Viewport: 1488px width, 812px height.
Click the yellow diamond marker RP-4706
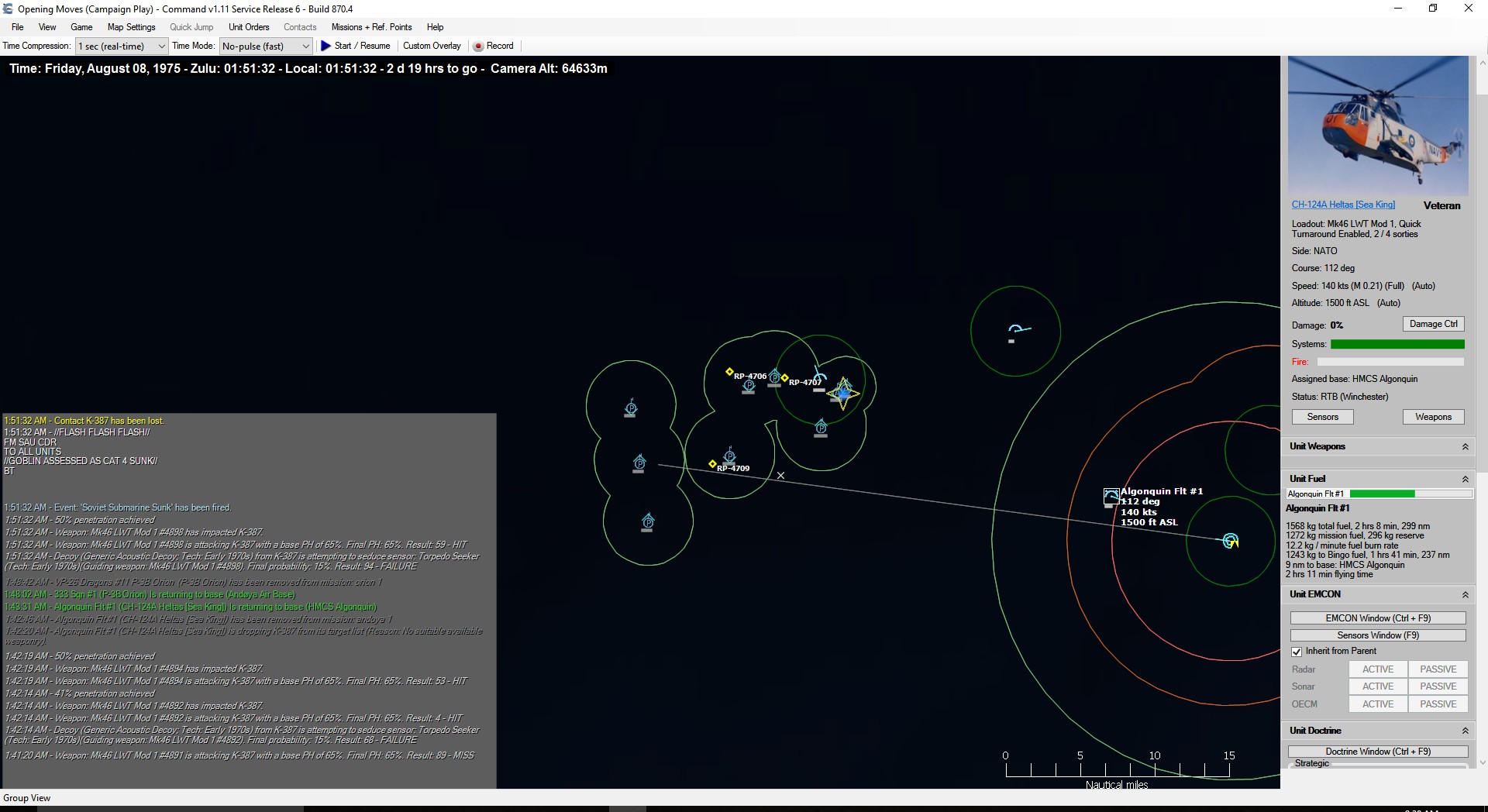(x=729, y=372)
